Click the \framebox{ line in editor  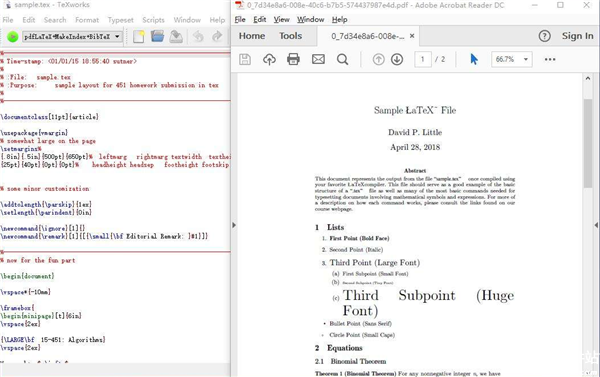click(x=17, y=308)
